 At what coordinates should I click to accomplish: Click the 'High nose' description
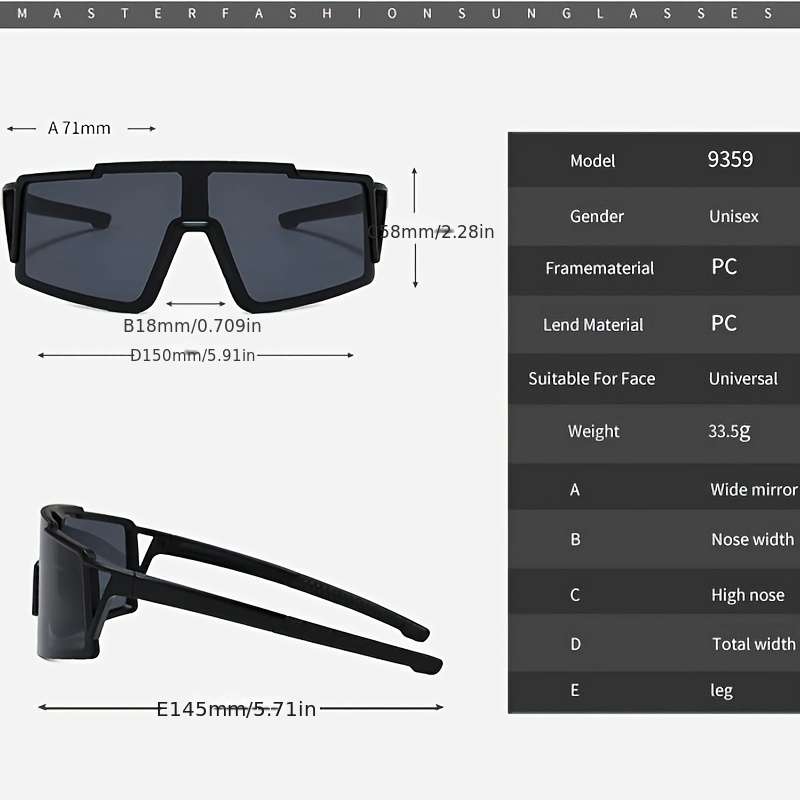pyautogui.click(x=748, y=595)
